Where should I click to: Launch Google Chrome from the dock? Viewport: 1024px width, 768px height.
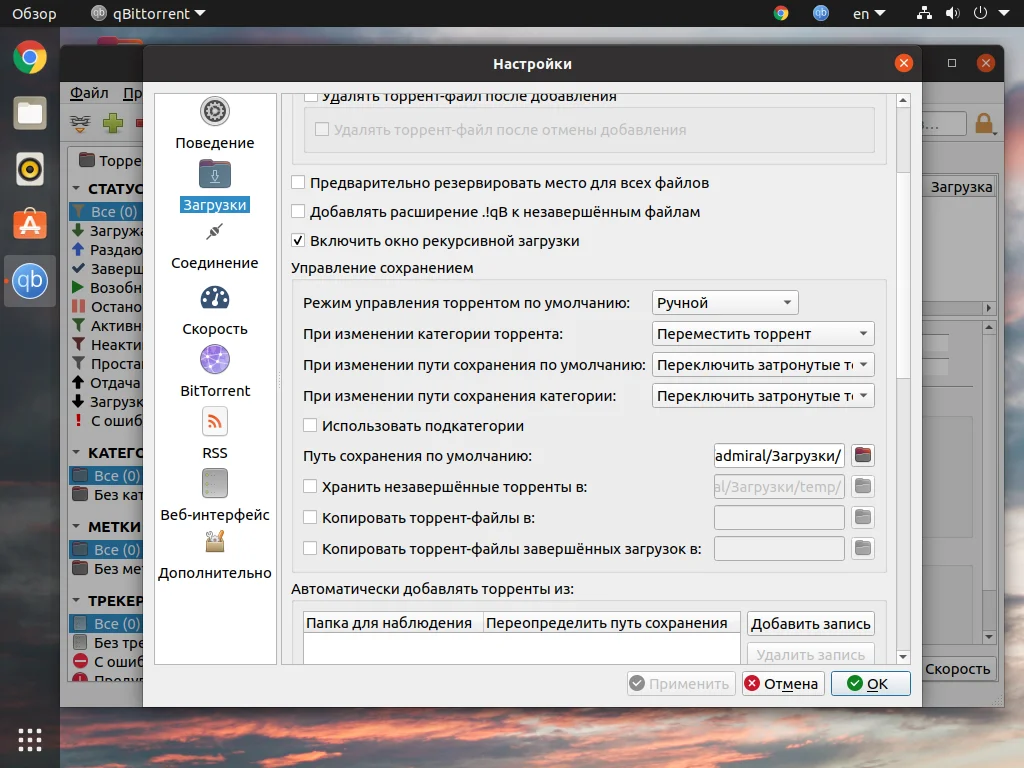coord(30,58)
